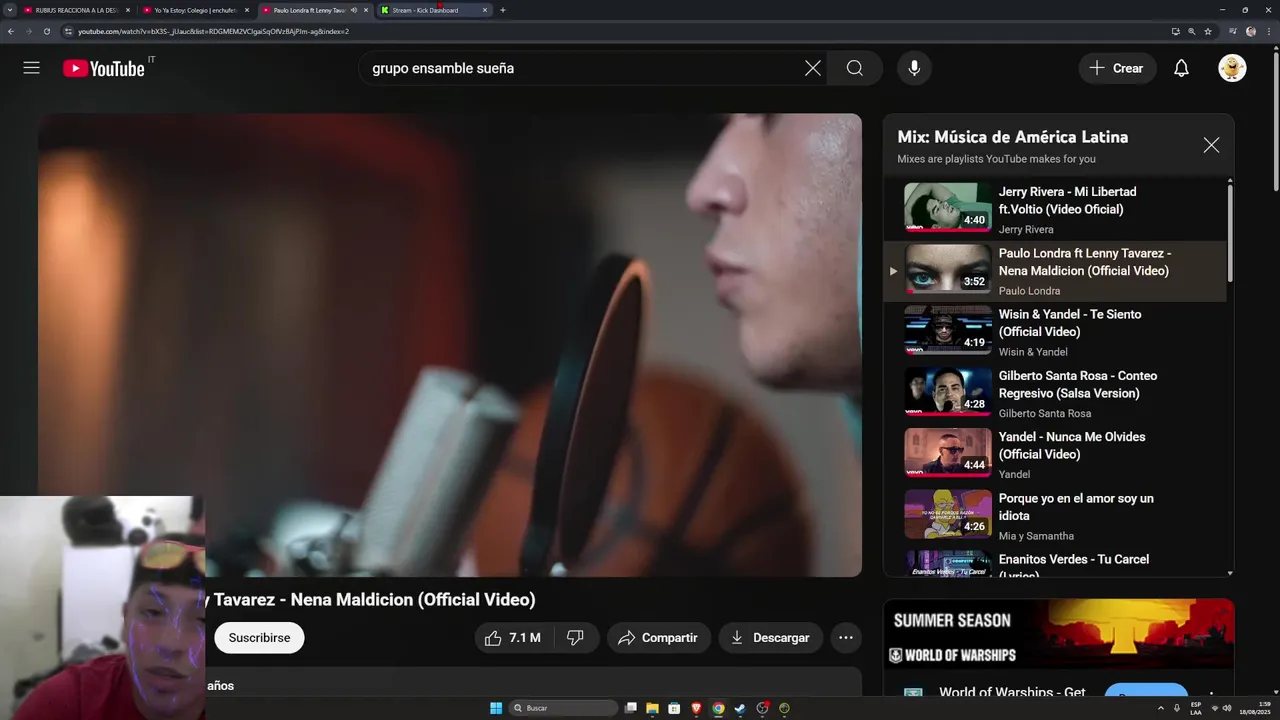Open the YouTube account avatar menu
This screenshot has height=720, width=1280.
pos(1232,68)
